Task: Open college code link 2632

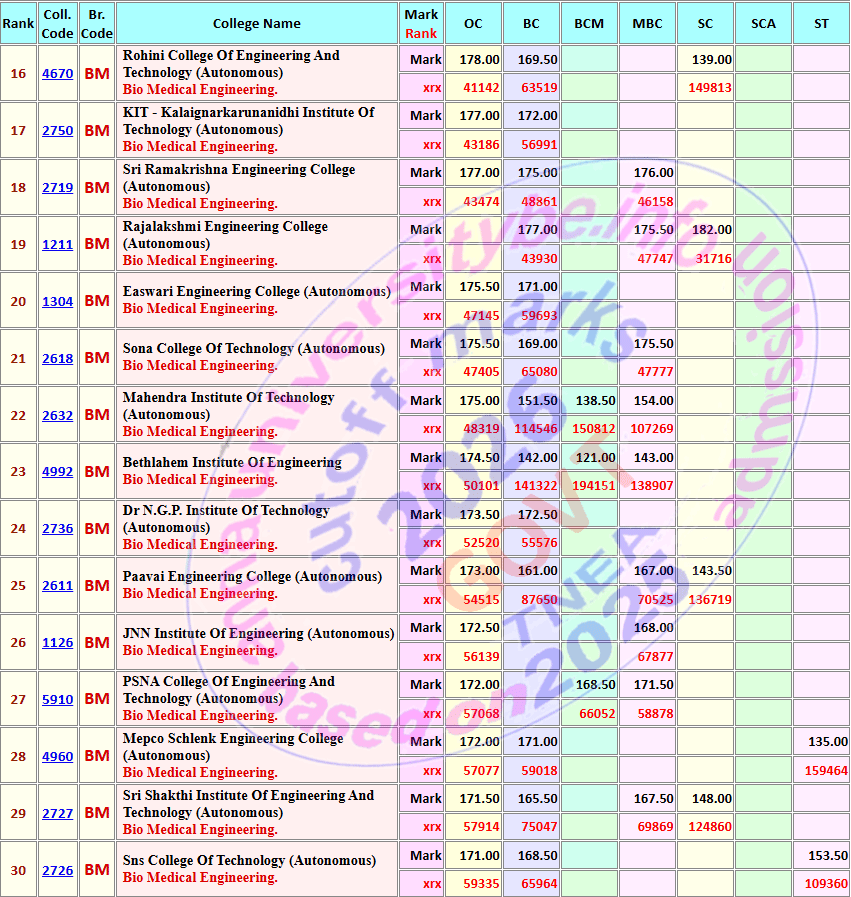Action: click(58, 415)
